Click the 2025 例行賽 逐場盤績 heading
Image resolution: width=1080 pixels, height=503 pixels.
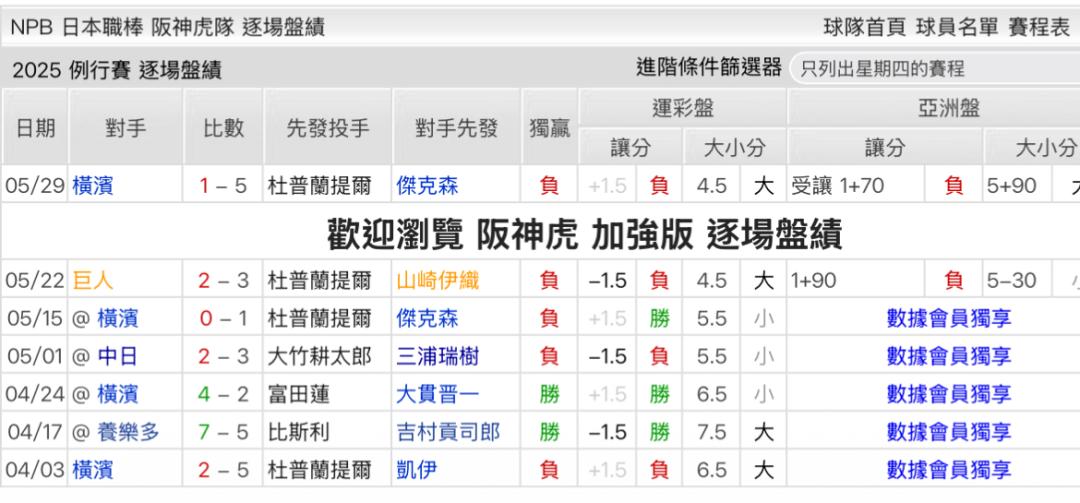pyautogui.click(x=116, y=70)
